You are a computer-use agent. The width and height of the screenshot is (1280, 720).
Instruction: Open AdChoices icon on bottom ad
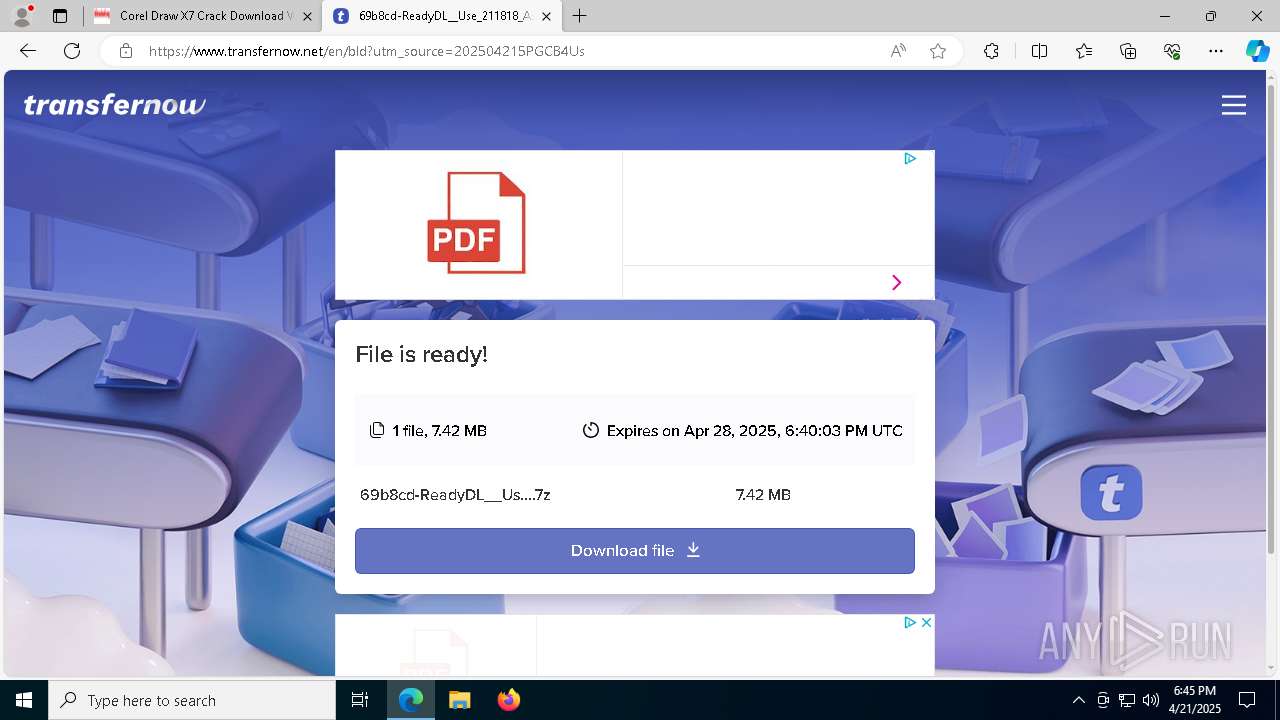tap(910, 622)
